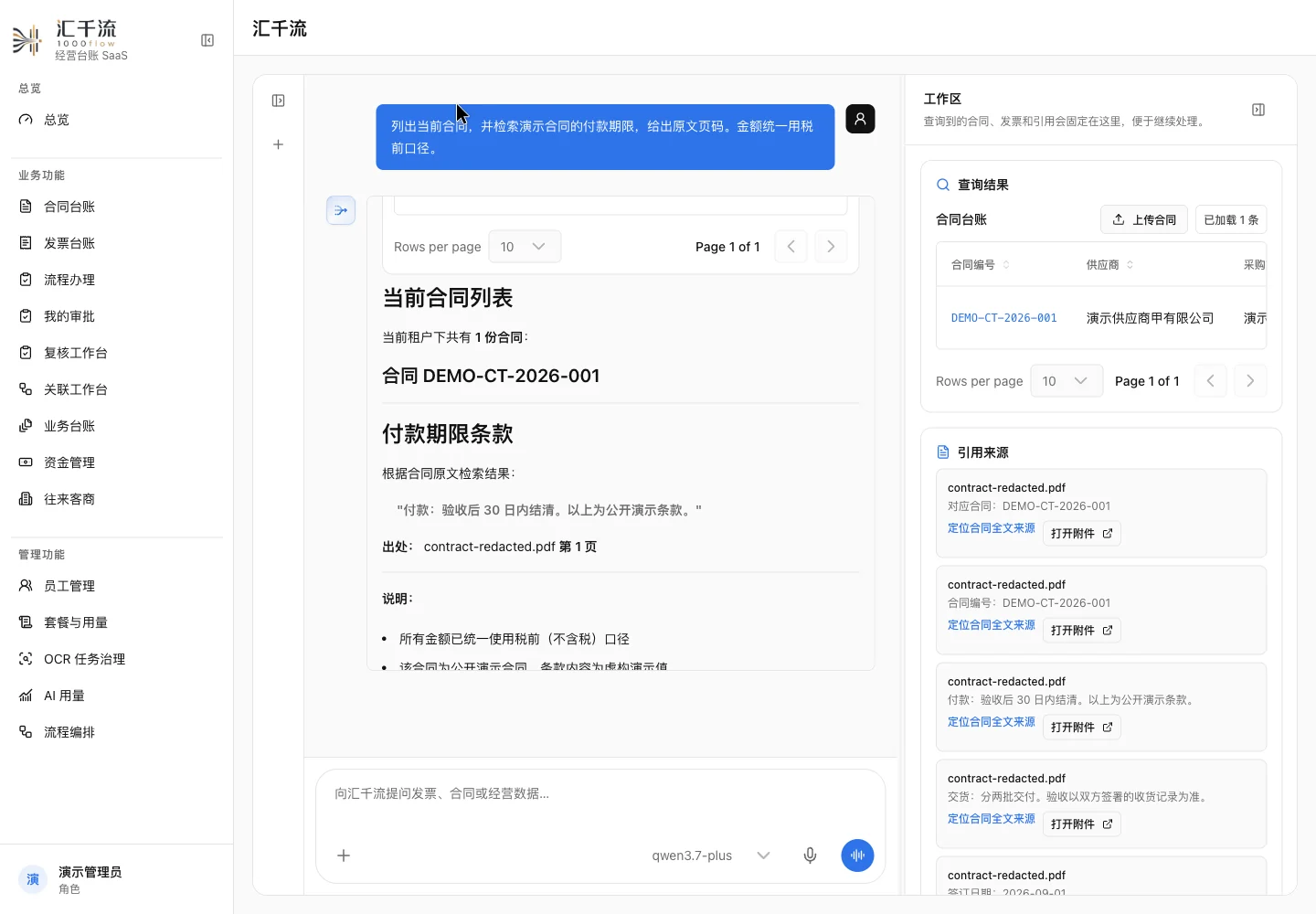Open 流程办理 in the sidebar

pyautogui.click(x=116, y=280)
